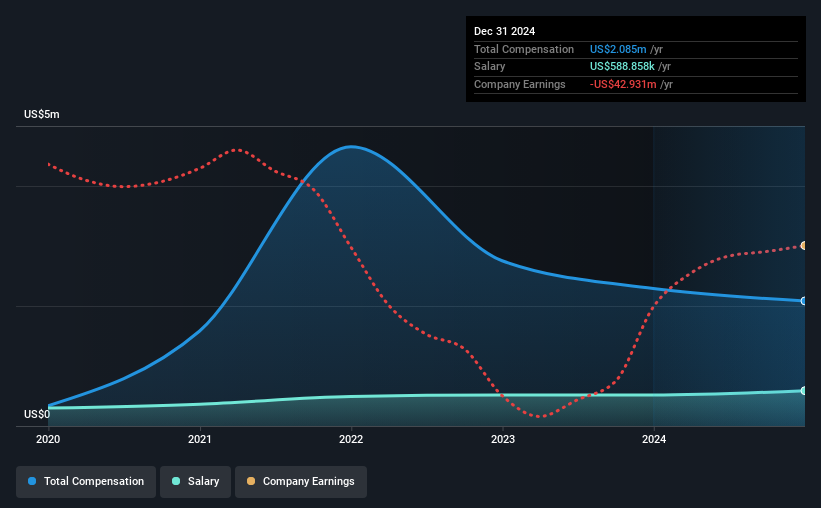The width and height of the screenshot is (821, 508).
Task: Click the 2023 x-axis label
Action: 503,439
